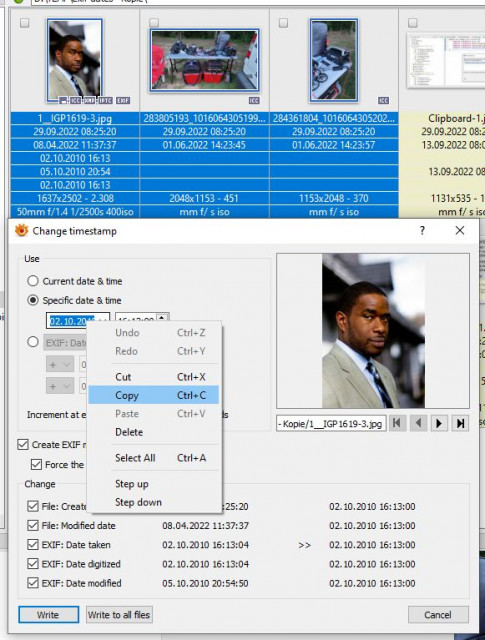Click the 01.06.2022 14:23:45 date text
485x640 pixels.
click(x=204, y=145)
